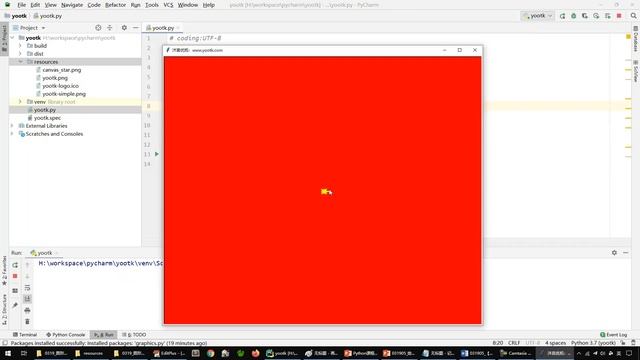Click inside the red Tk window canvas
This screenshot has height=360, width=640.
coord(322,190)
